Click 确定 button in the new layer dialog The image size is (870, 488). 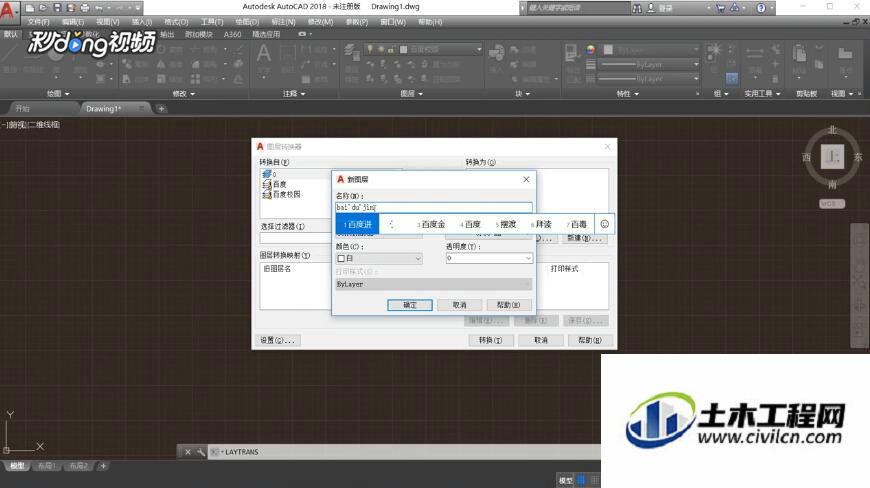(x=410, y=305)
